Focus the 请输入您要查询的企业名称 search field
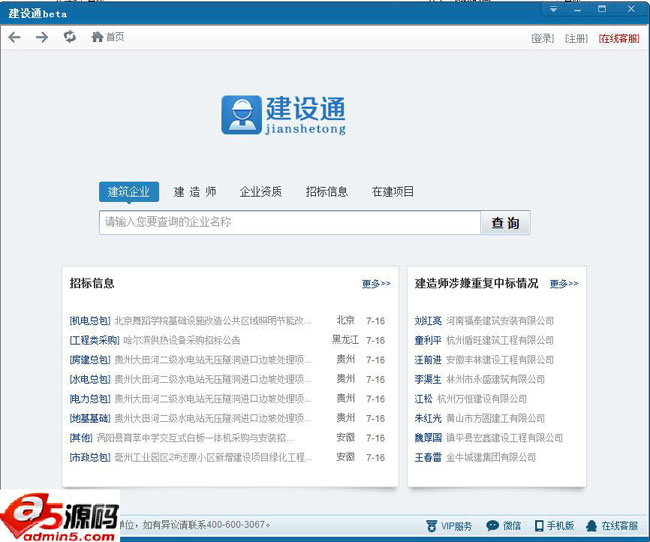 click(290, 222)
